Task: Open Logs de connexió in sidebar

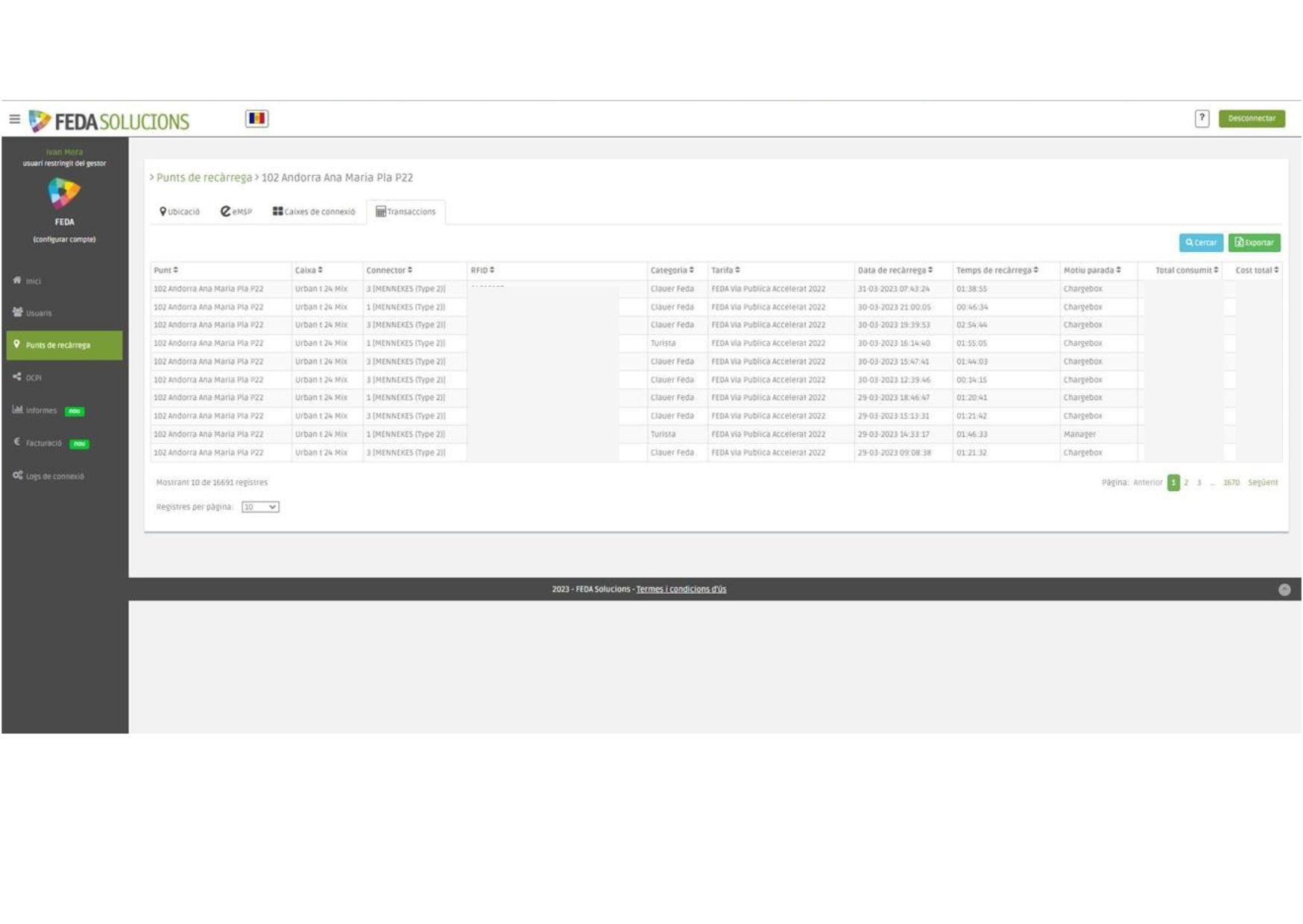Action: (x=54, y=476)
